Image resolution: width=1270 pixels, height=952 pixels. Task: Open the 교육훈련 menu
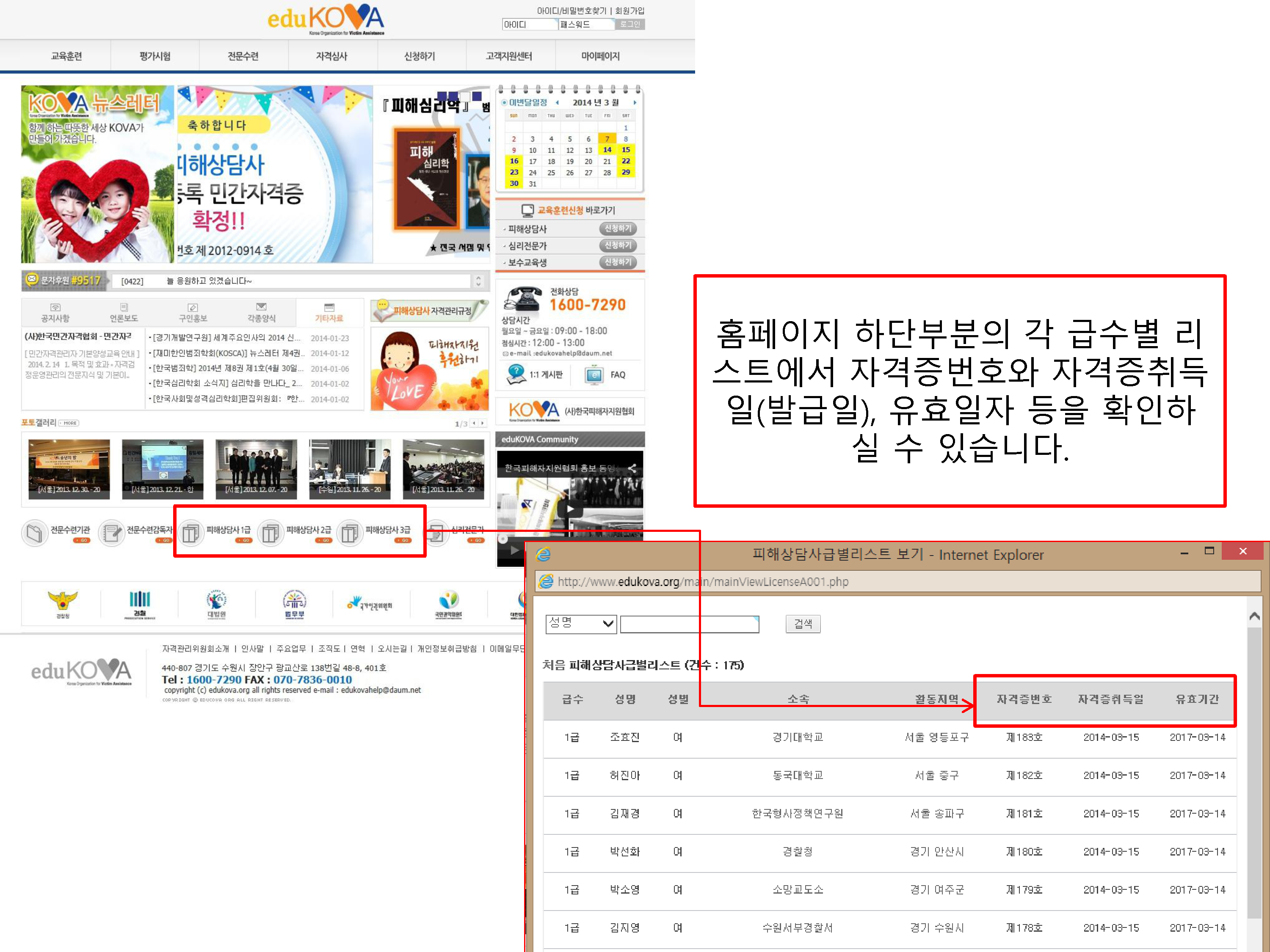coord(66,56)
